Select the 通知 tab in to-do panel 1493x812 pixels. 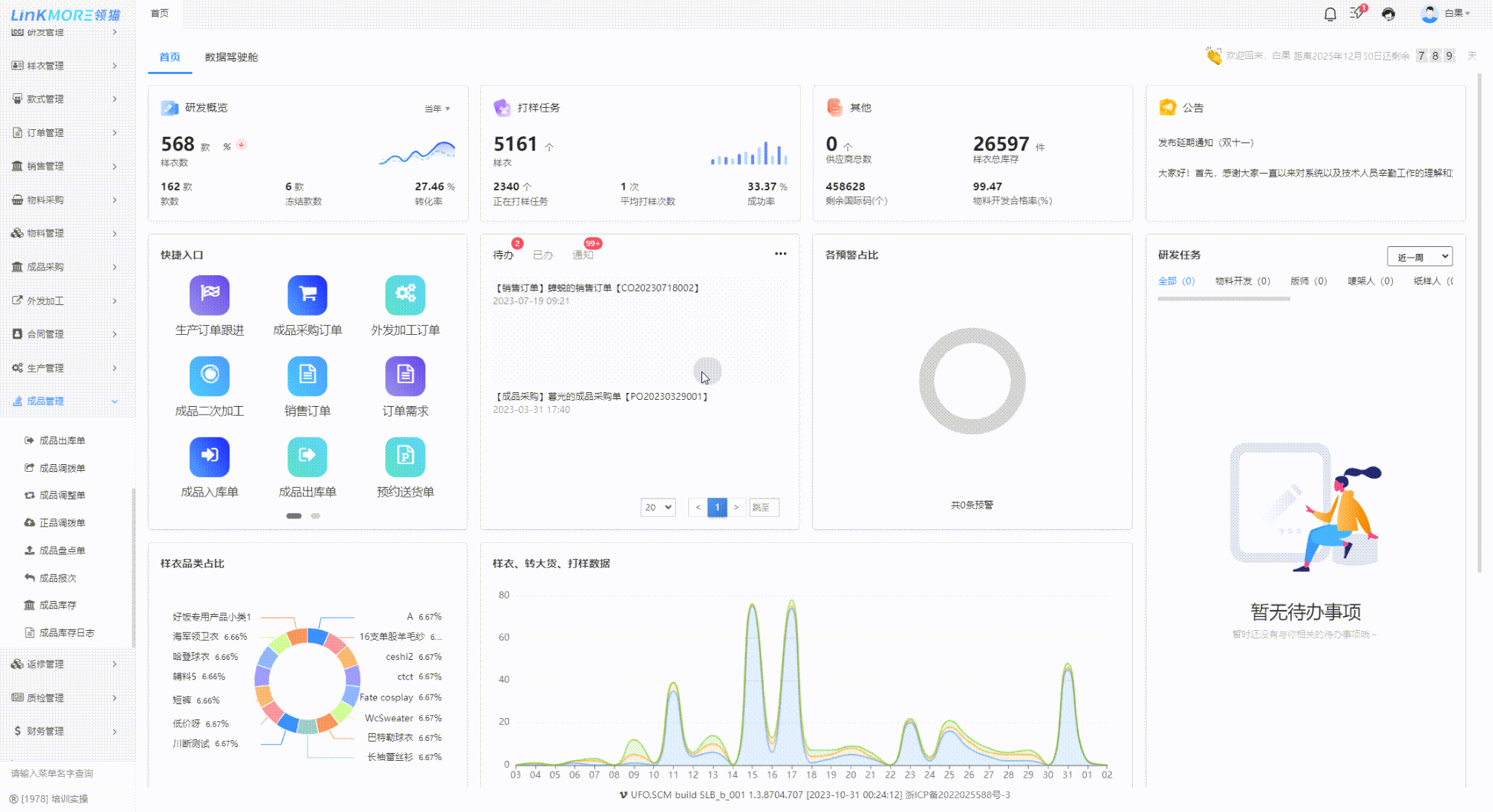pos(583,255)
